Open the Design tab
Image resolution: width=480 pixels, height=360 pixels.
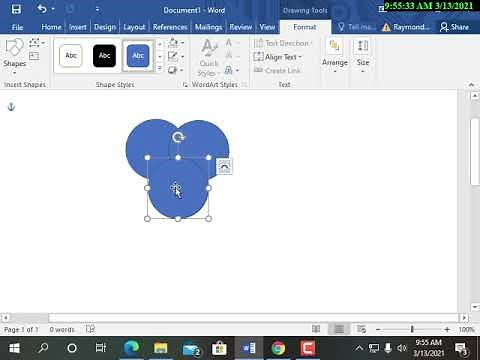(x=105, y=27)
